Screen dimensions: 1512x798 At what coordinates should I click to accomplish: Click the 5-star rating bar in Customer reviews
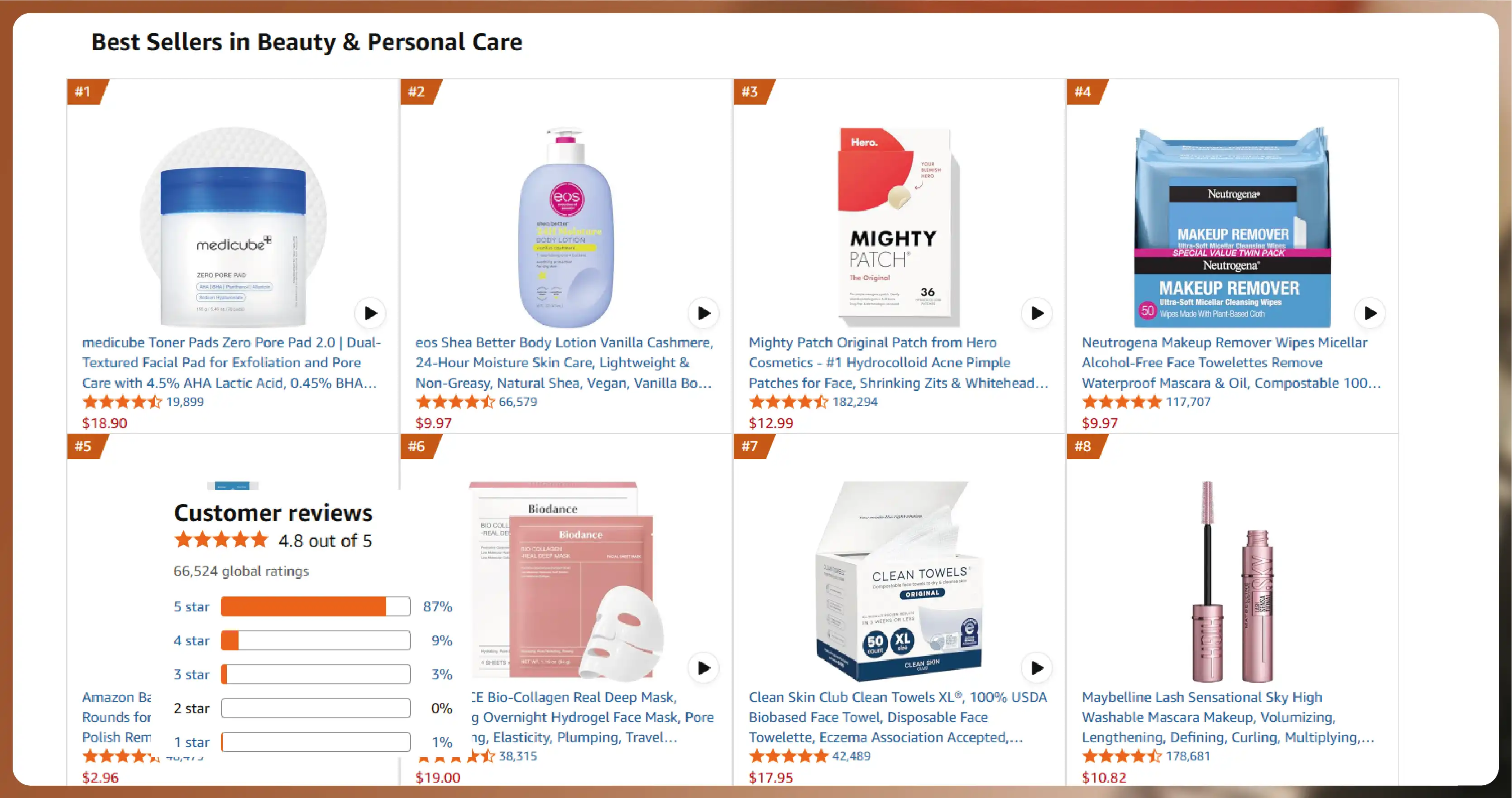pyautogui.click(x=315, y=606)
